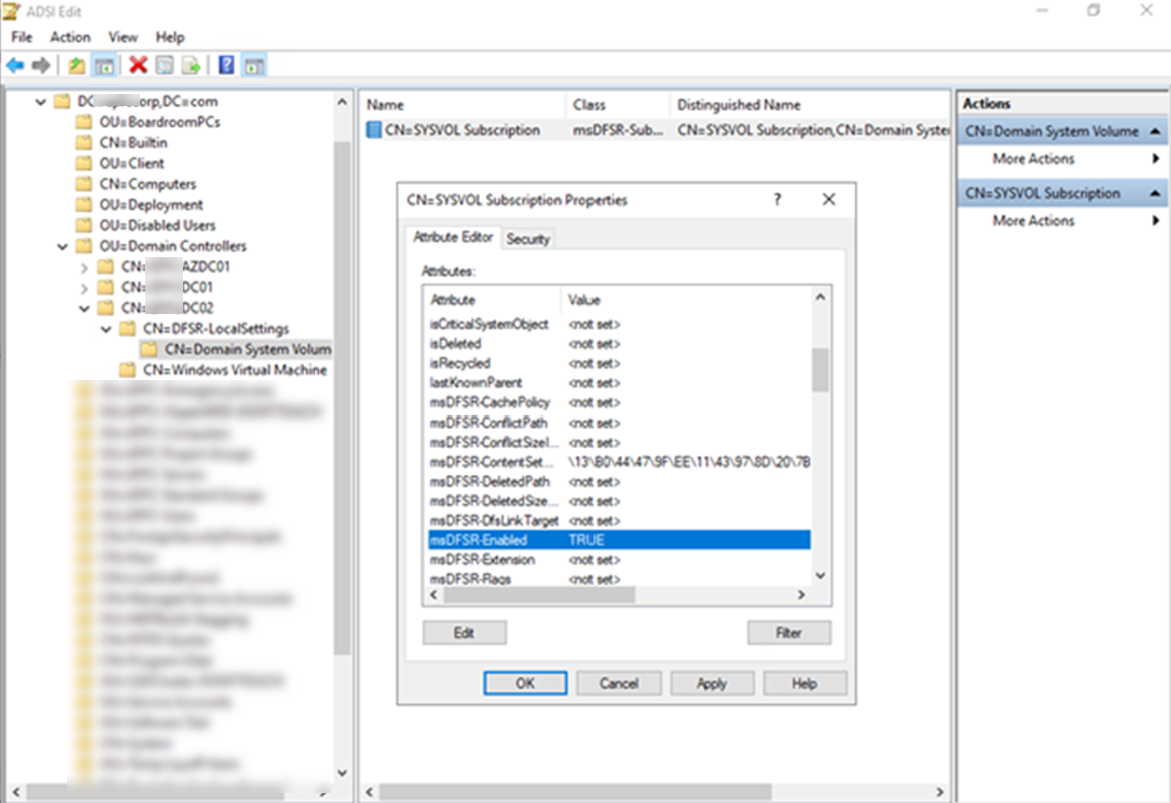Click the Up One Level folder icon
This screenshot has height=803, width=1171.
77,66
